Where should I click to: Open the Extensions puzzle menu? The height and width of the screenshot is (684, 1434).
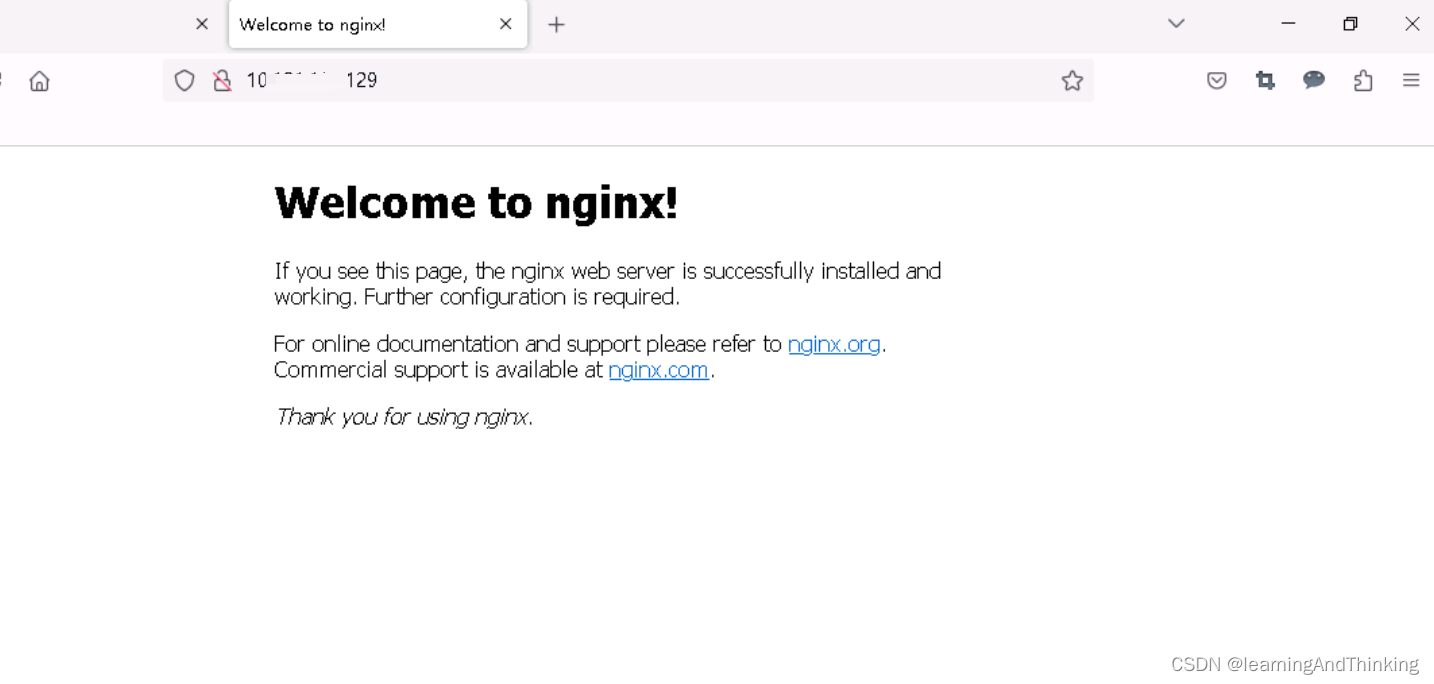(x=1363, y=81)
